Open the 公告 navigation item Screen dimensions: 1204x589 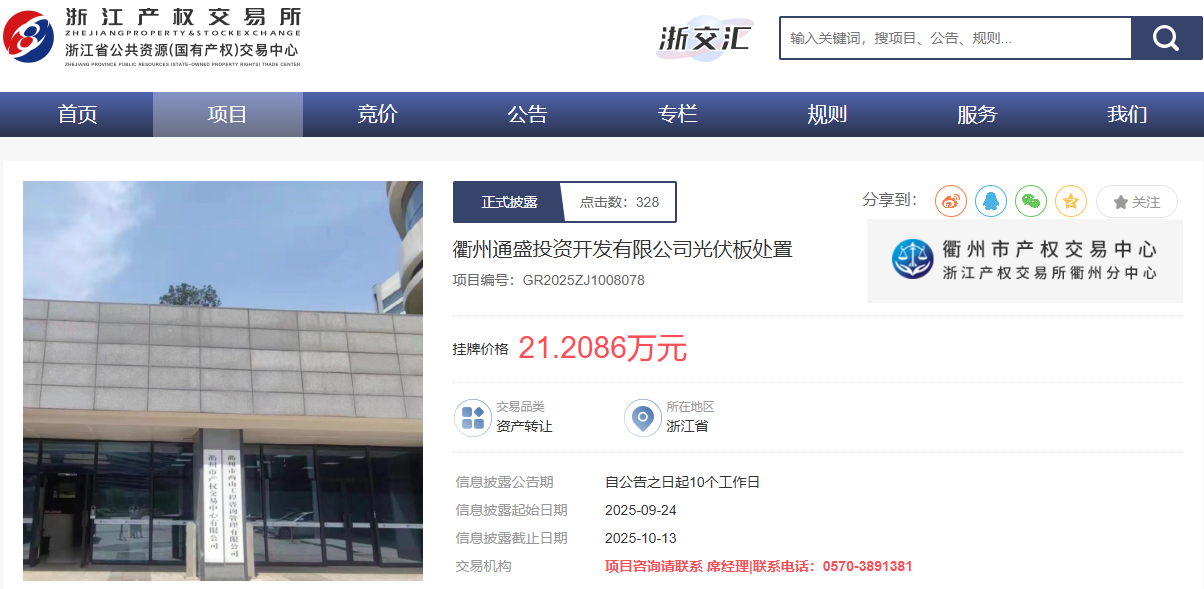(x=527, y=115)
